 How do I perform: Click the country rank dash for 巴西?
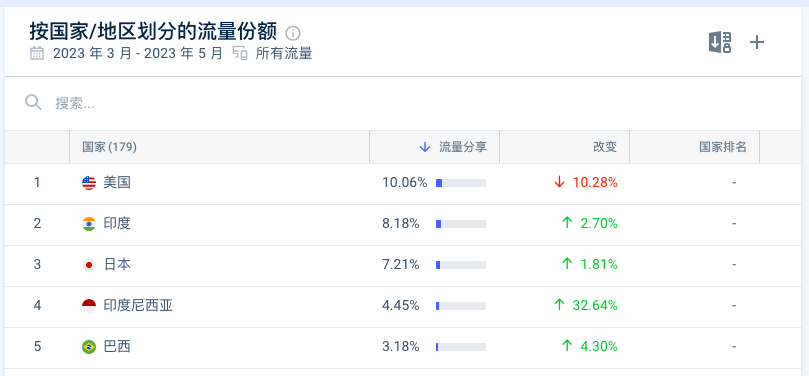[x=734, y=346]
